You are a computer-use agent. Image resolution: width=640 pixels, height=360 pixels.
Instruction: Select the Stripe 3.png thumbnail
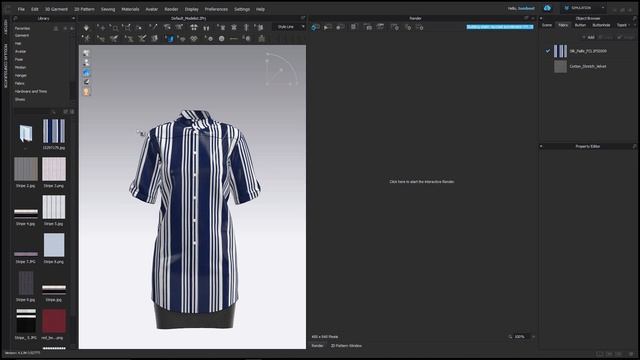pyautogui.click(x=54, y=169)
